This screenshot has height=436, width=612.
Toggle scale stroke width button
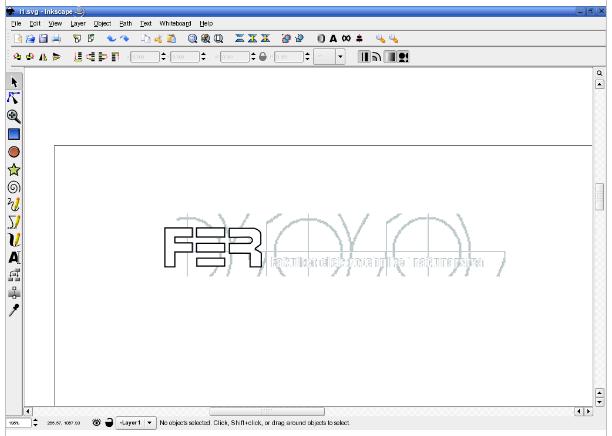click(364, 57)
